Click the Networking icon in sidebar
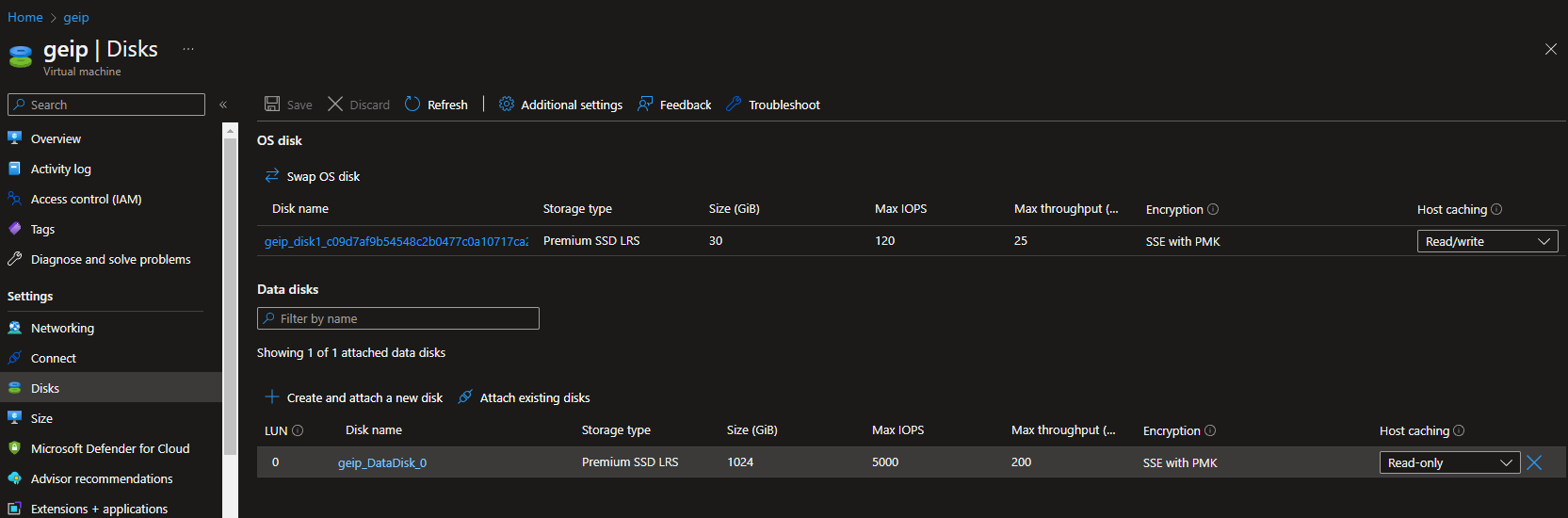The image size is (1568, 518). (14, 328)
